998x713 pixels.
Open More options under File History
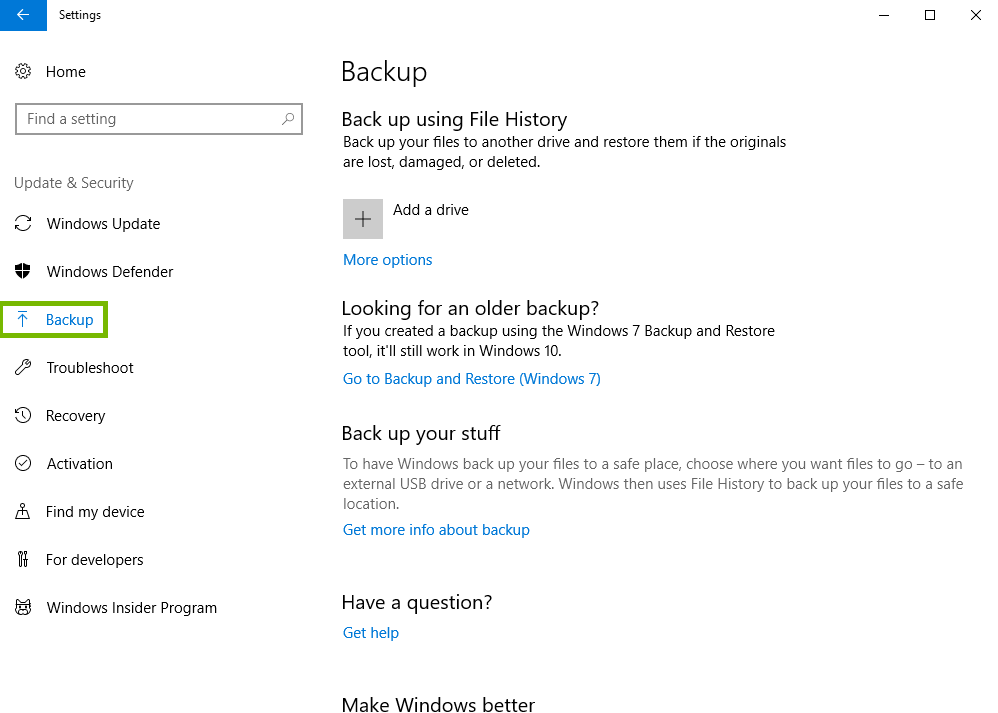387,259
